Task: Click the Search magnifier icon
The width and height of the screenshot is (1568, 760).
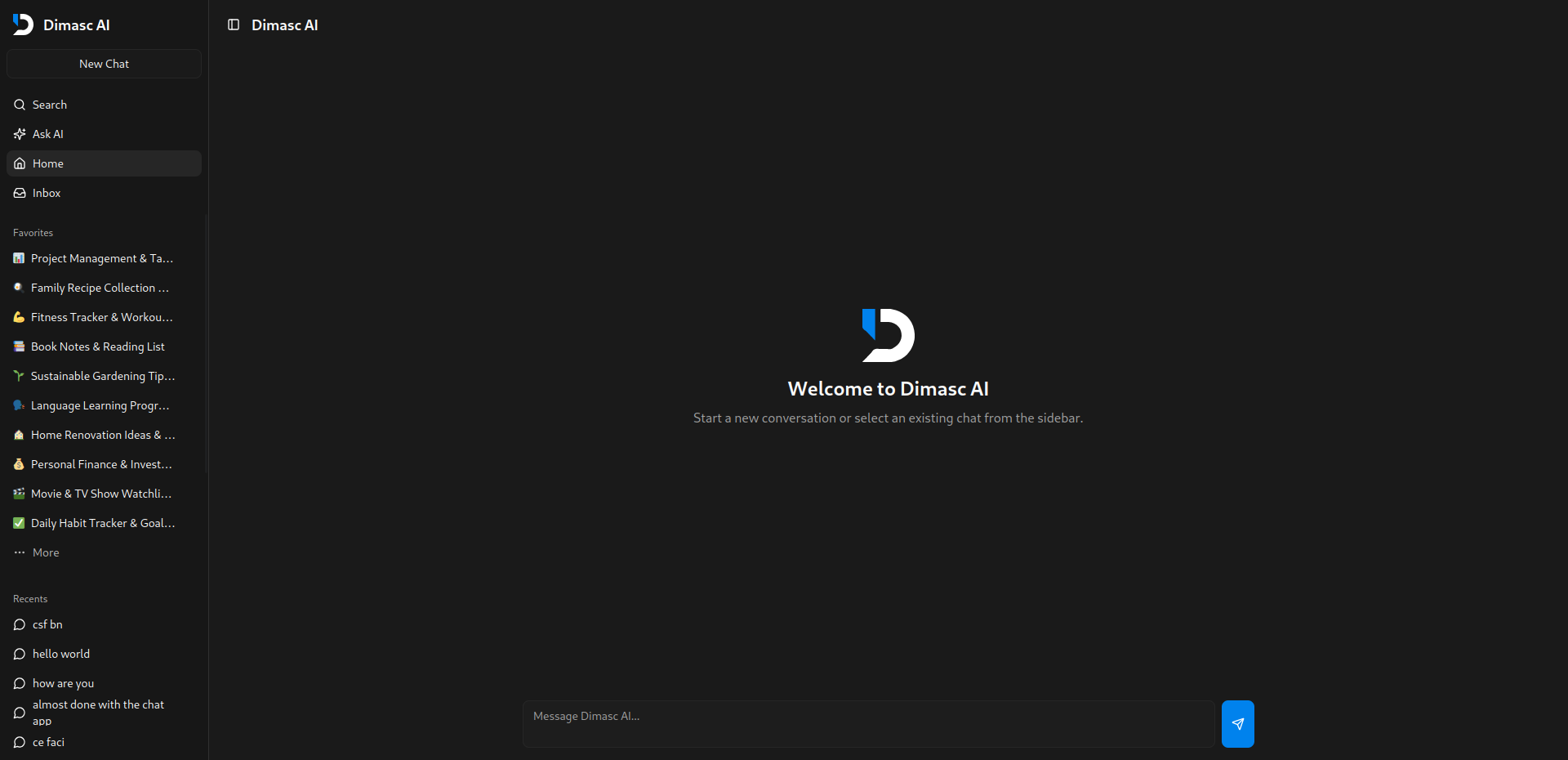Action: tap(20, 105)
